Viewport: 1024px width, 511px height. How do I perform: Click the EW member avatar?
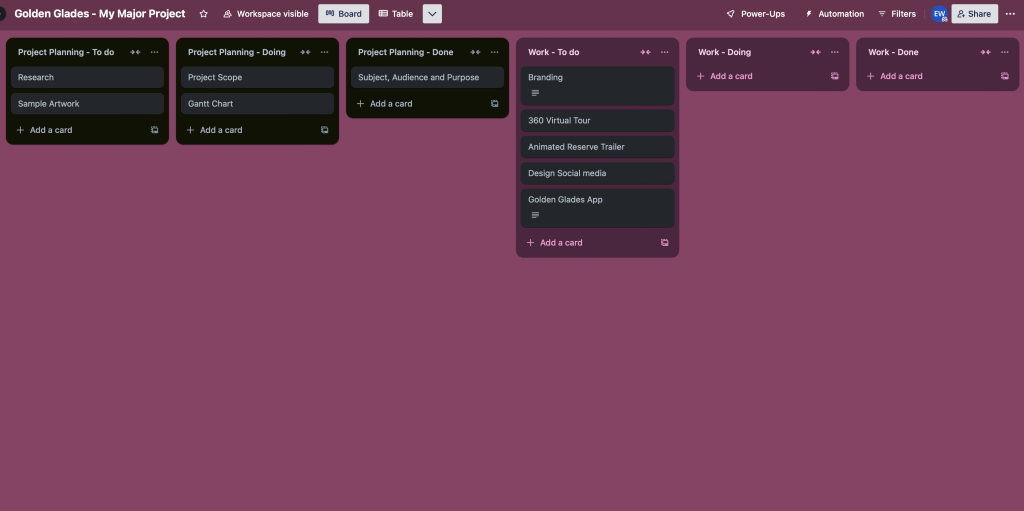click(x=939, y=14)
